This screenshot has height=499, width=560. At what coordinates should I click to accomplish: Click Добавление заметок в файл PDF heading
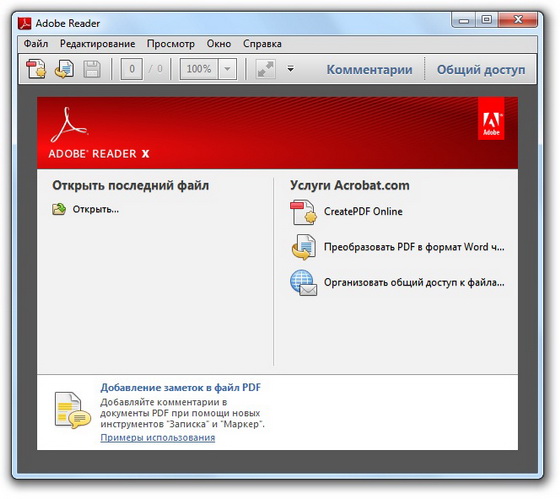click(x=180, y=388)
